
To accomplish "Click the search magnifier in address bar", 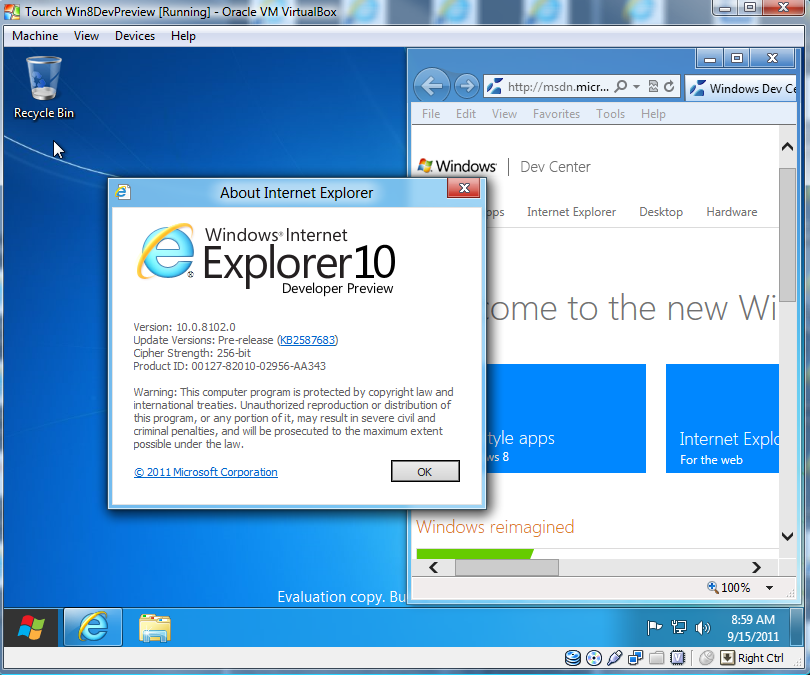I will coord(621,86).
